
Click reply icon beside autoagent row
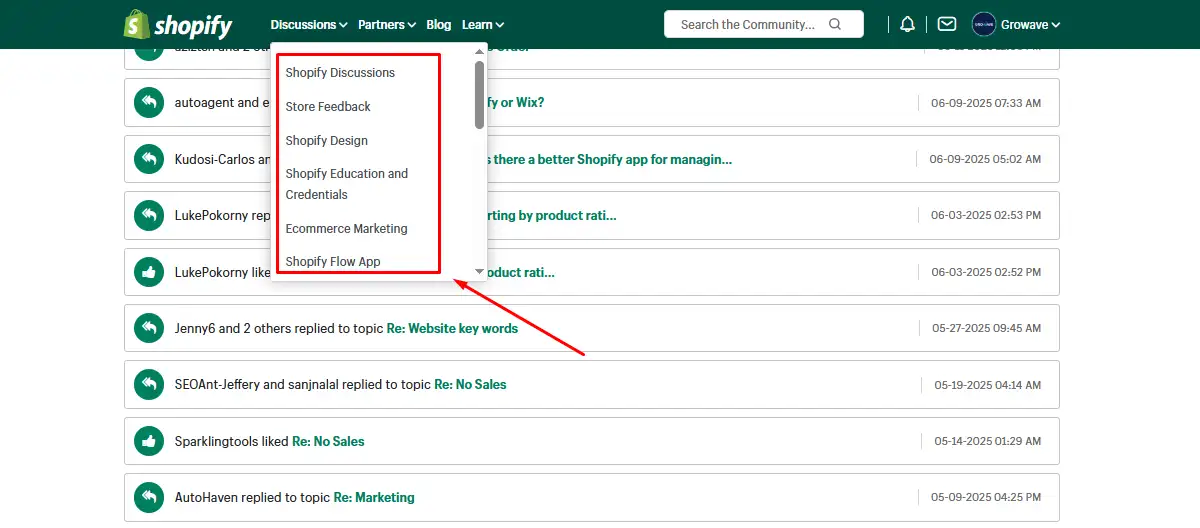[x=149, y=102]
